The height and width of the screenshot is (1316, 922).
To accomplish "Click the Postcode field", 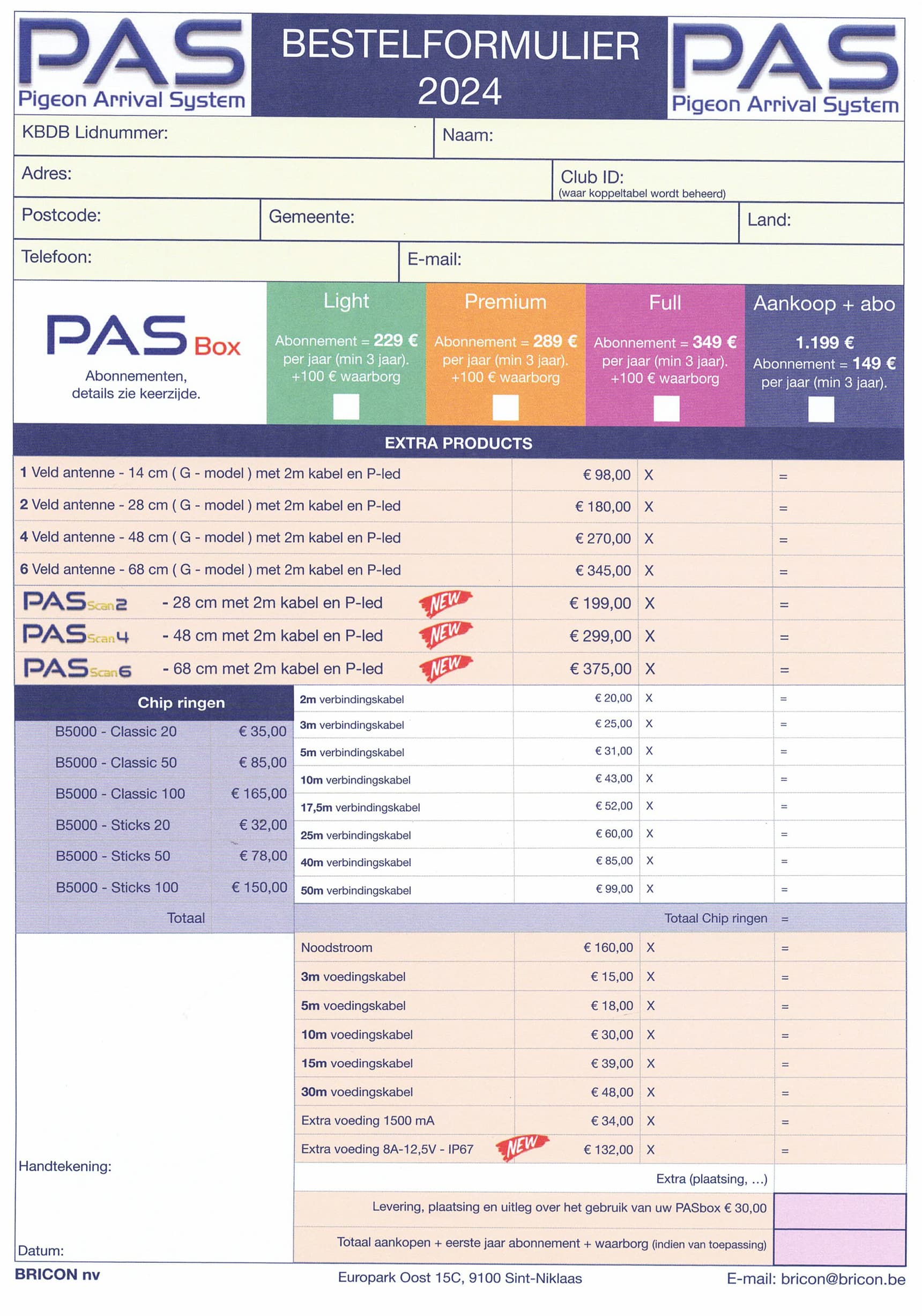I will coord(137,219).
